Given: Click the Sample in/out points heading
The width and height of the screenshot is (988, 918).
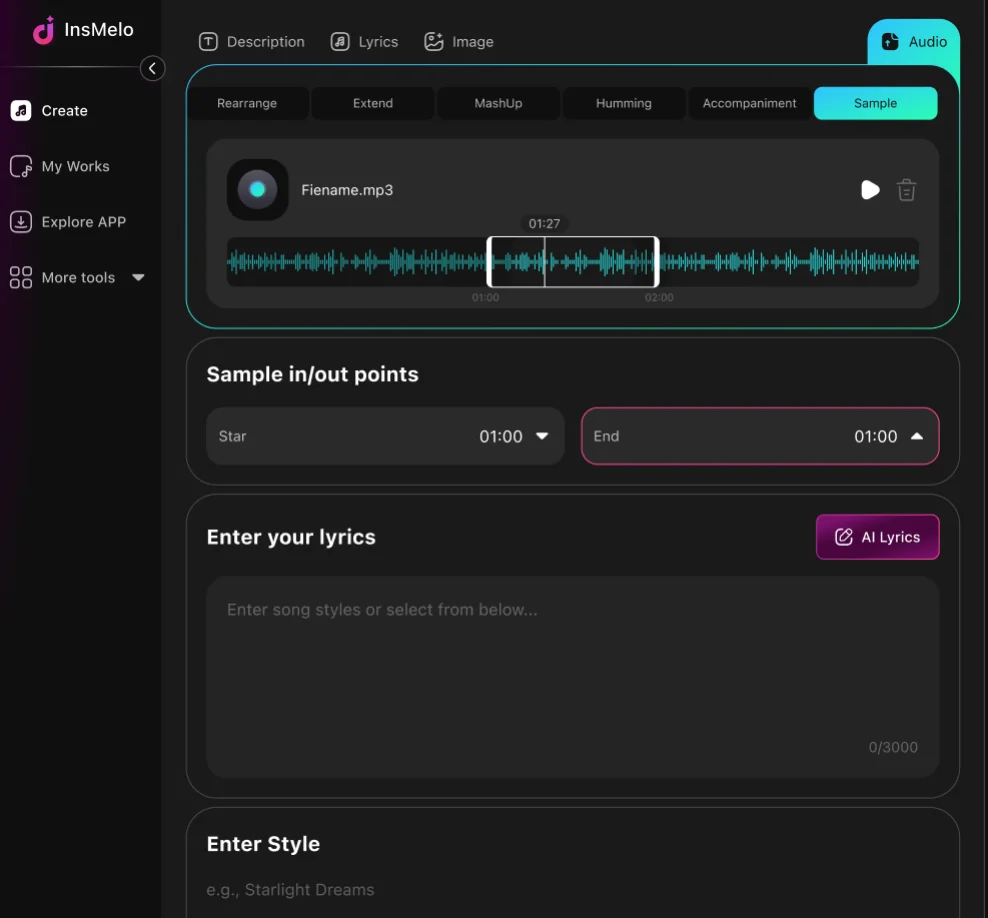Looking at the screenshot, I should pos(313,374).
